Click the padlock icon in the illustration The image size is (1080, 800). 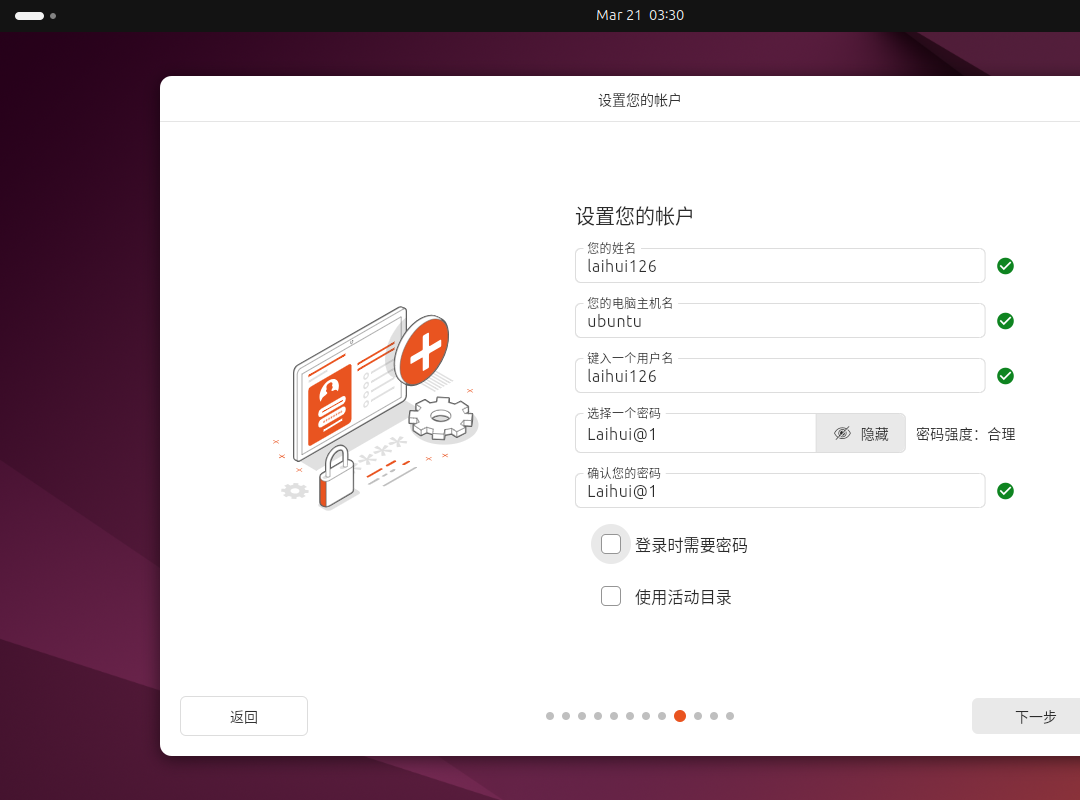point(335,478)
